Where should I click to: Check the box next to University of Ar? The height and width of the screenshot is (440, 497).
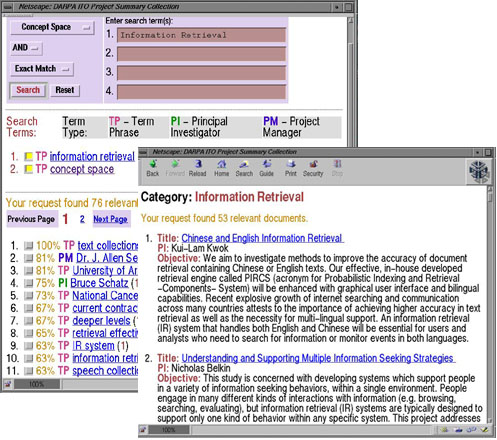[x=29, y=270]
